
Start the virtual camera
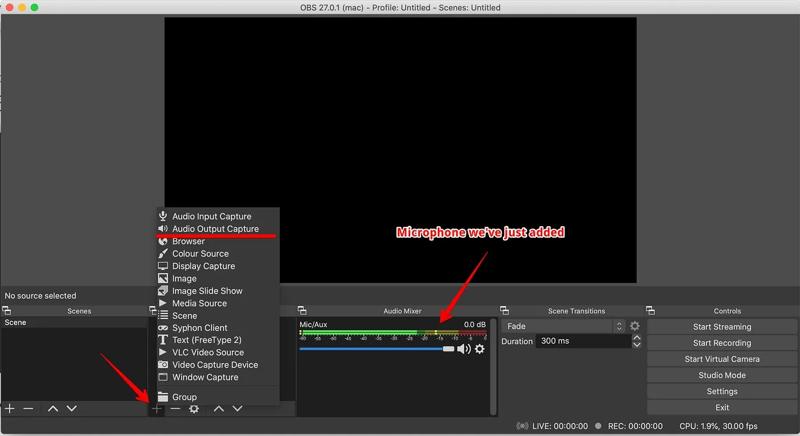click(x=722, y=359)
